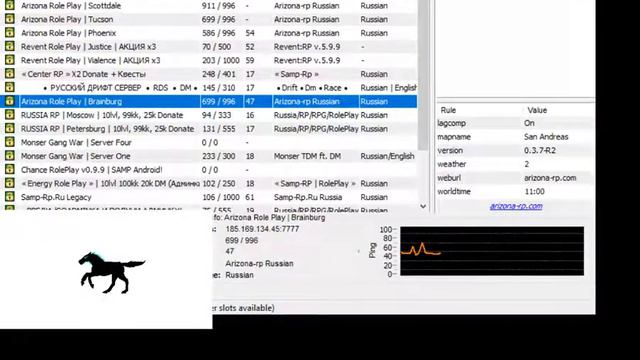This screenshot has width=640, height=360.
Task: Click server address 185.169.134.45:7777
Action: click(x=262, y=229)
